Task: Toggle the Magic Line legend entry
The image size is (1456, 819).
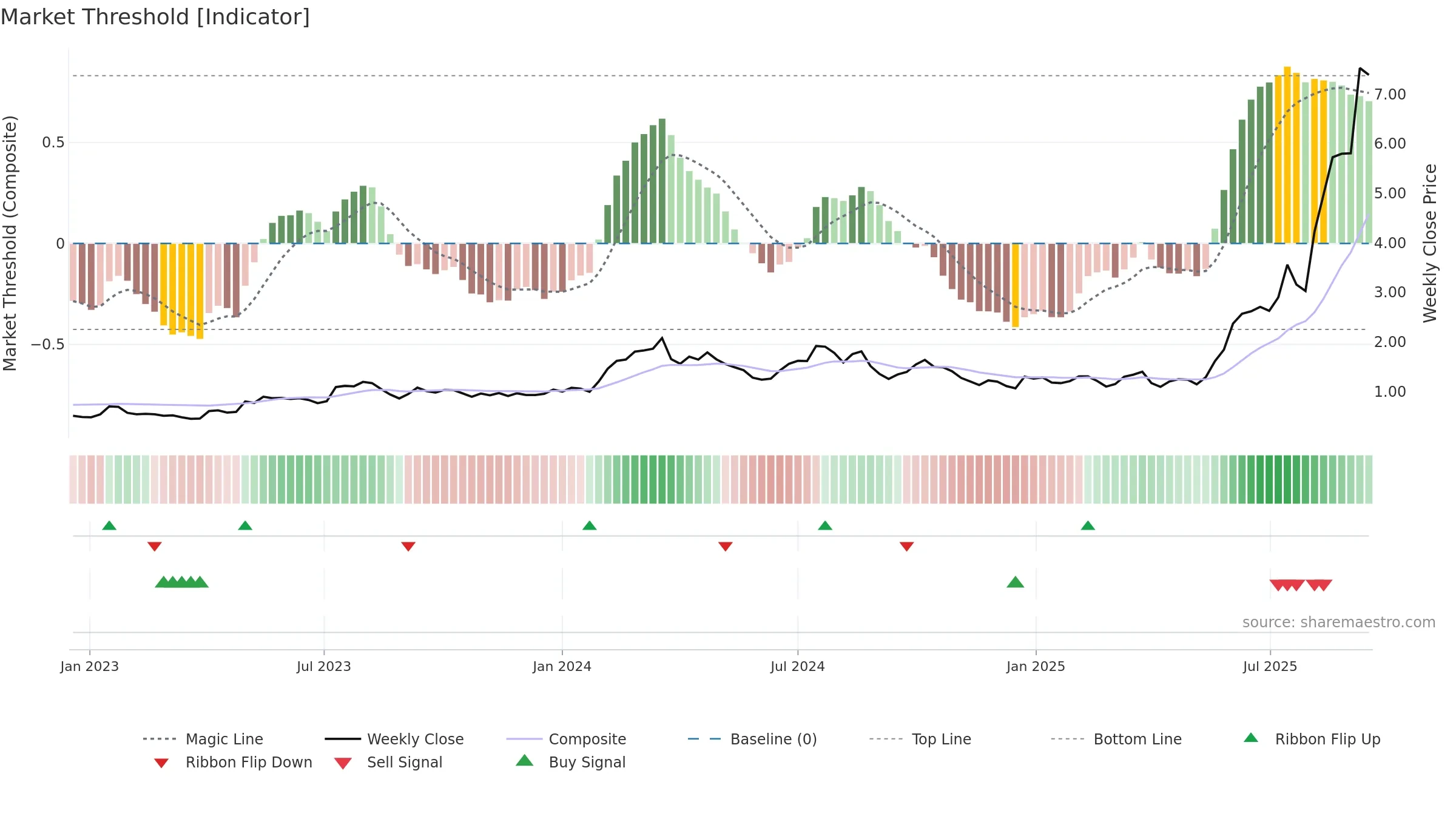Action: click(x=203, y=739)
